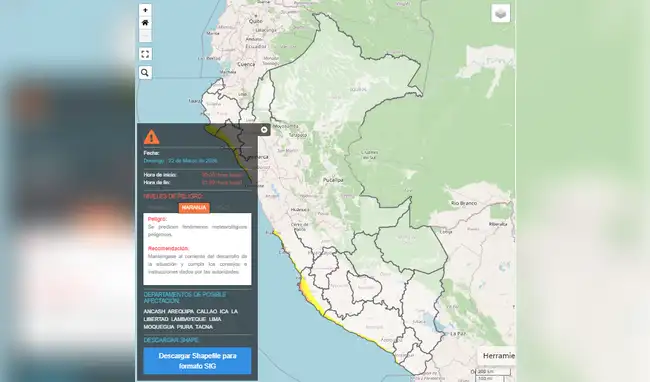
Task: Click the Recomendación heading
Action: [168, 249]
